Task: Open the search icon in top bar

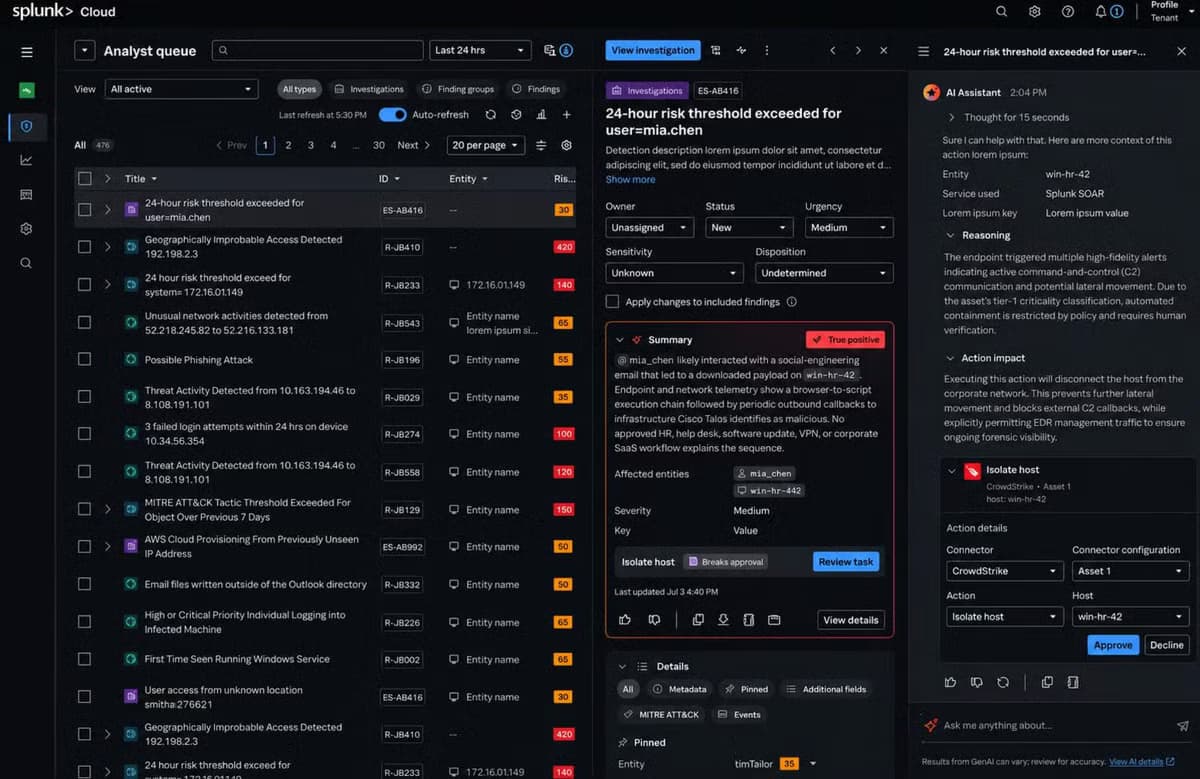Action: 1001,12
